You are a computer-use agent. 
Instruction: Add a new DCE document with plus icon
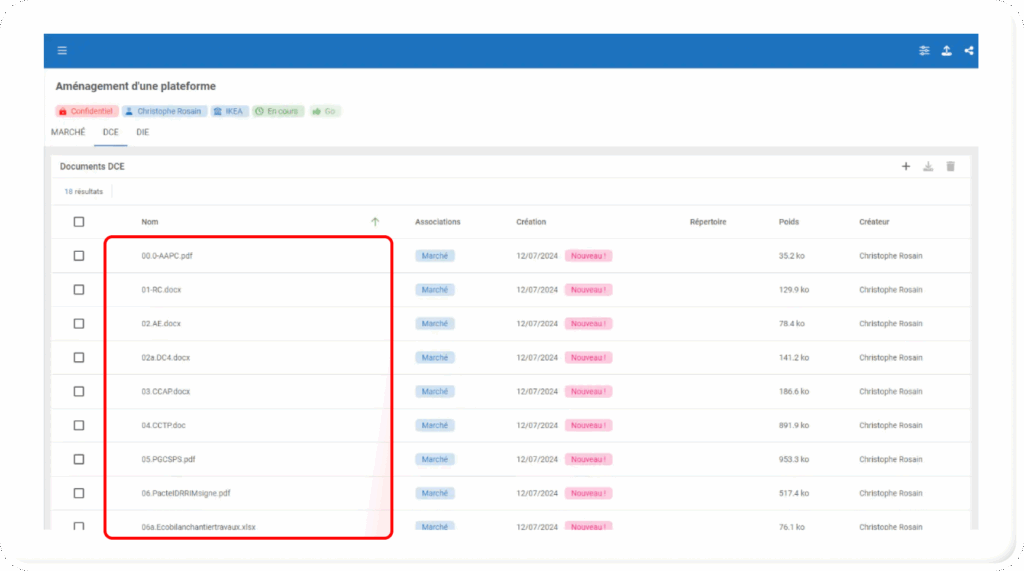pyautogui.click(x=906, y=166)
